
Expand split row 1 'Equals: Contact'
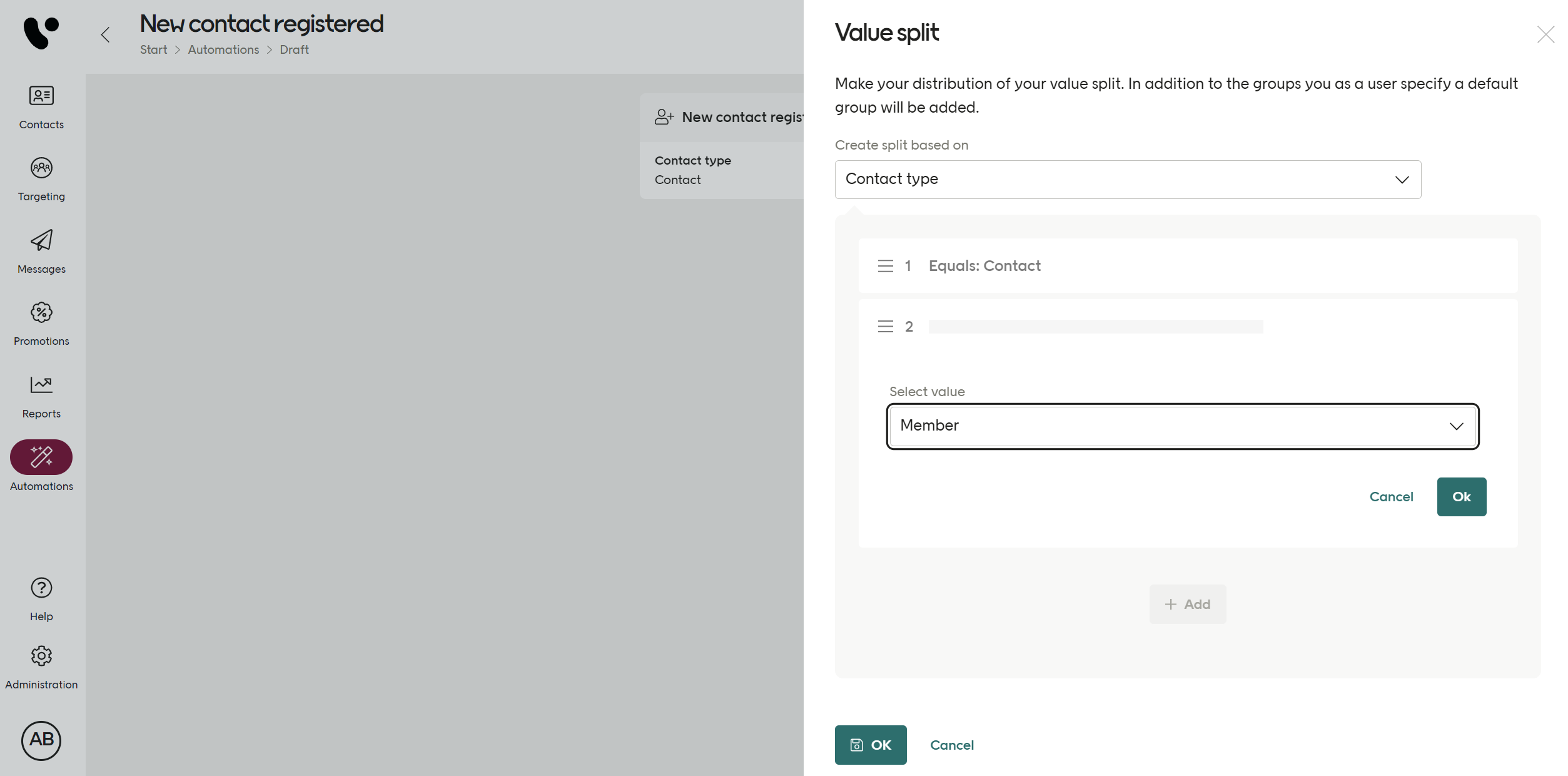[1187, 265]
